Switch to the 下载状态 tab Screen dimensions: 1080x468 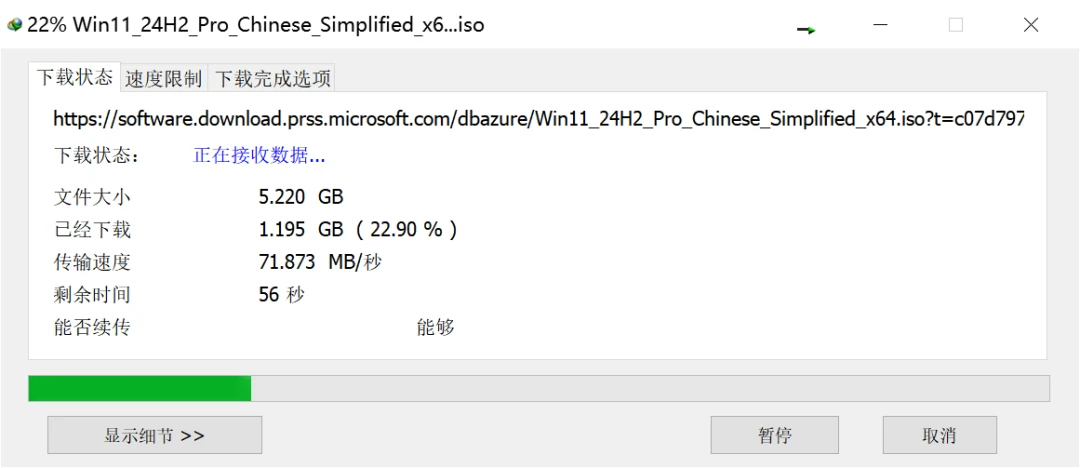[x=74, y=77]
